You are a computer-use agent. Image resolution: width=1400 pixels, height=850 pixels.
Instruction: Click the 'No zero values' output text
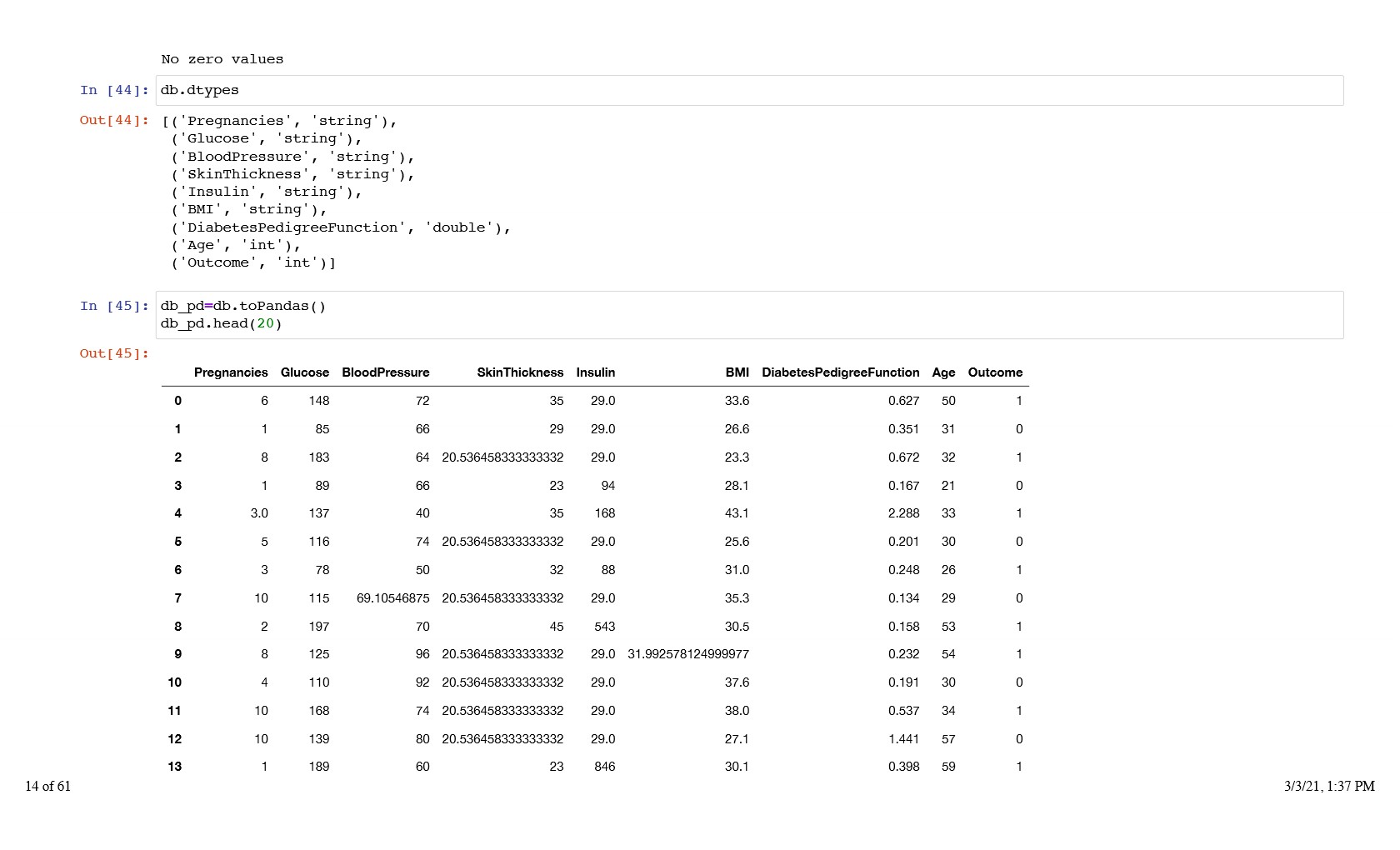[x=222, y=59]
